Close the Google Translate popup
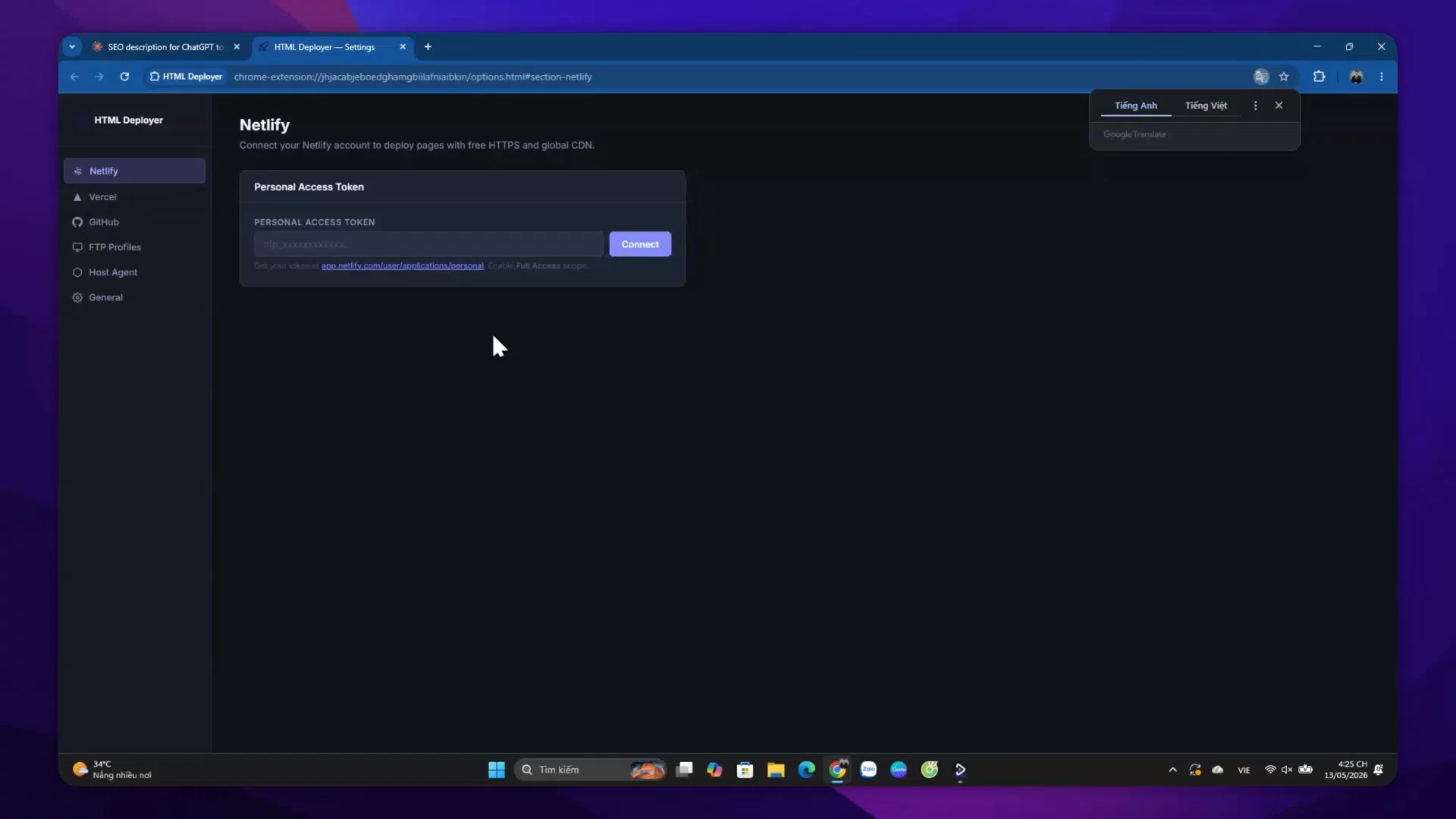This screenshot has width=1456, height=819. (x=1279, y=105)
